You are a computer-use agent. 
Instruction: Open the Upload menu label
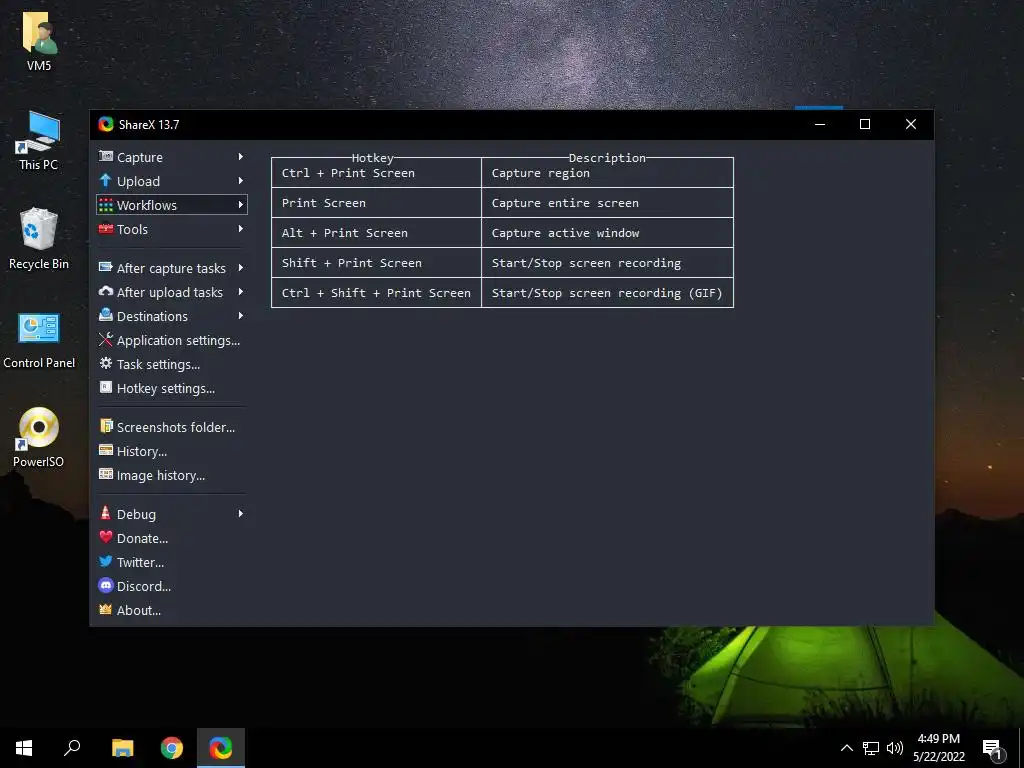pyautogui.click(x=138, y=182)
